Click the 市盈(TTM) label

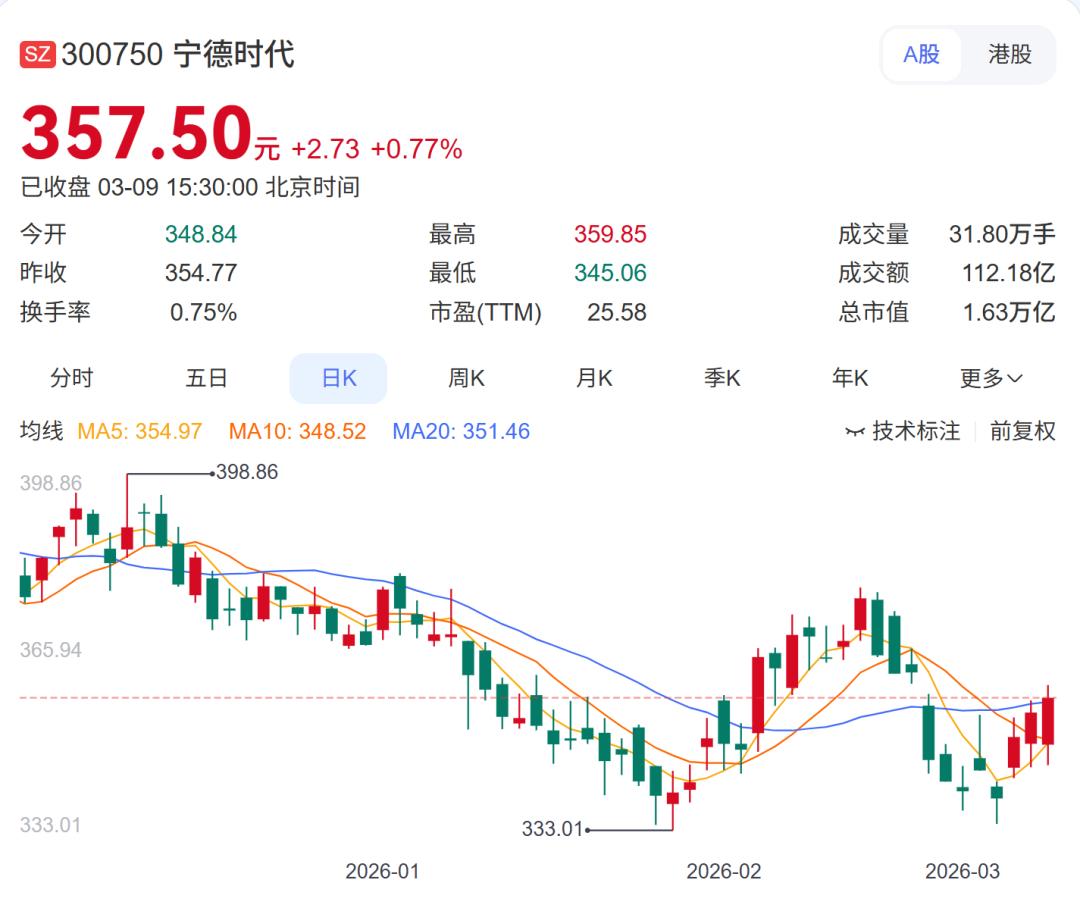tap(486, 312)
